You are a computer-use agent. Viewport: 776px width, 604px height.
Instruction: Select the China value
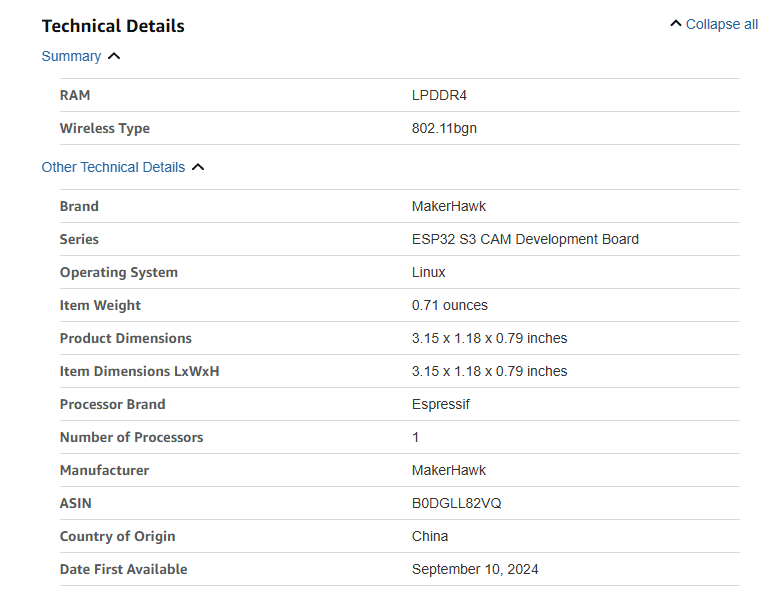tap(430, 536)
